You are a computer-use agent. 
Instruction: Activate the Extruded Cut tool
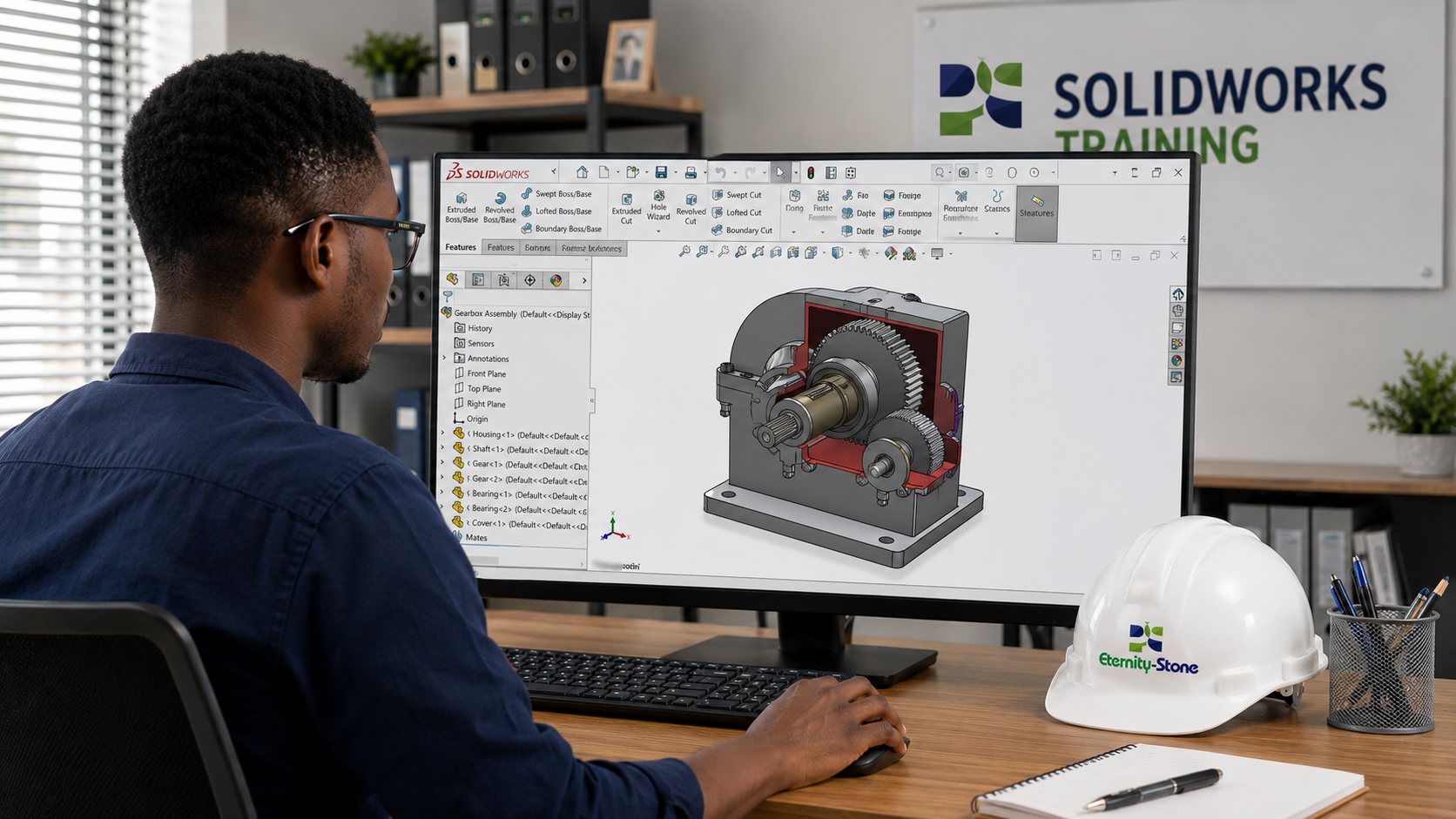[626, 210]
